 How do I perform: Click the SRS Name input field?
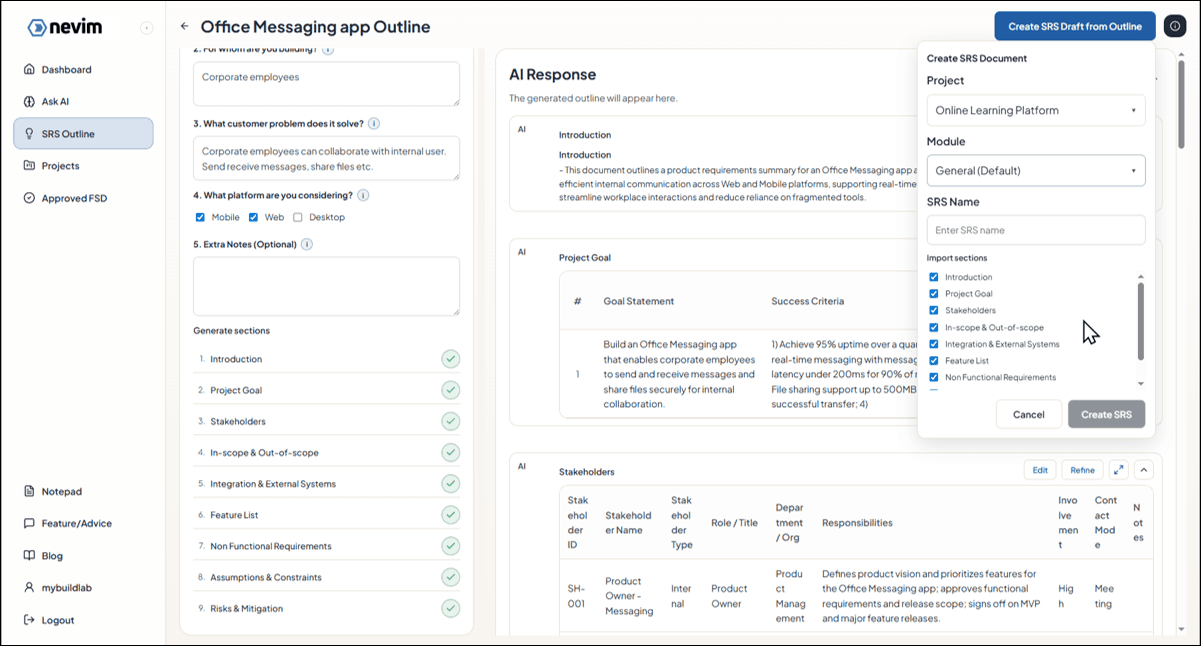pyautogui.click(x=1036, y=230)
